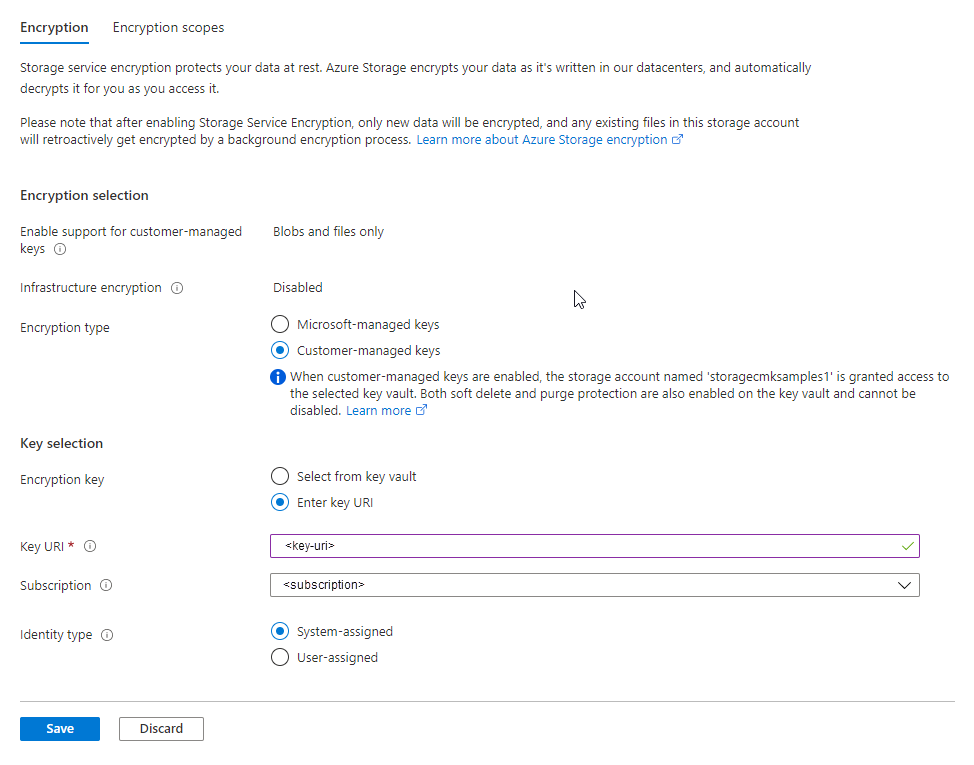This screenshot has height=765, width=974.
Task: Click the Infrastructure encryption info icon
Action: pyautogui.click(x=177, y=288)
